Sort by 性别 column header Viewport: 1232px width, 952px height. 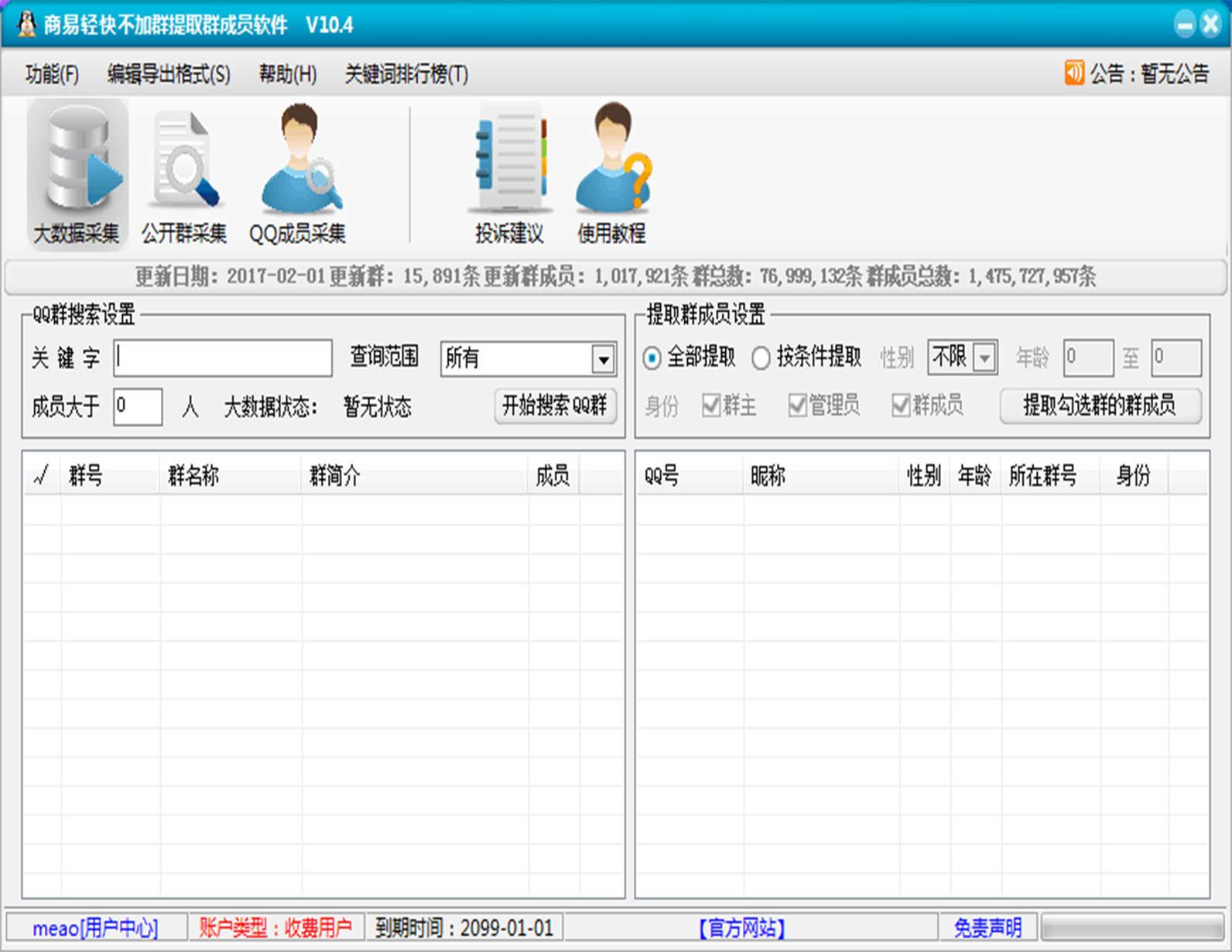(x=924, y=475)
